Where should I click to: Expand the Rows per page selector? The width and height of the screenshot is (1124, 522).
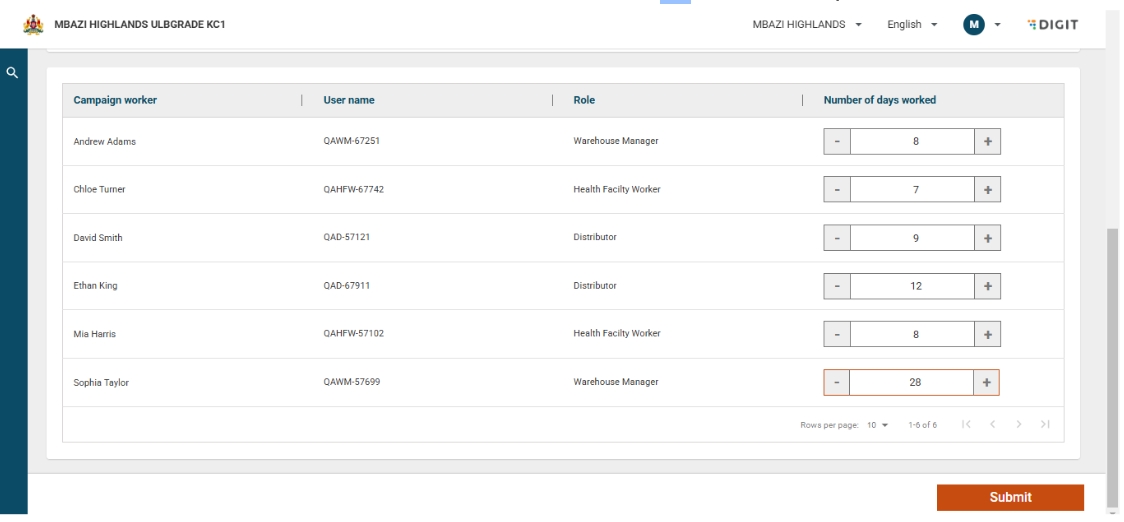pyautogui.click(x=878, y=427)
